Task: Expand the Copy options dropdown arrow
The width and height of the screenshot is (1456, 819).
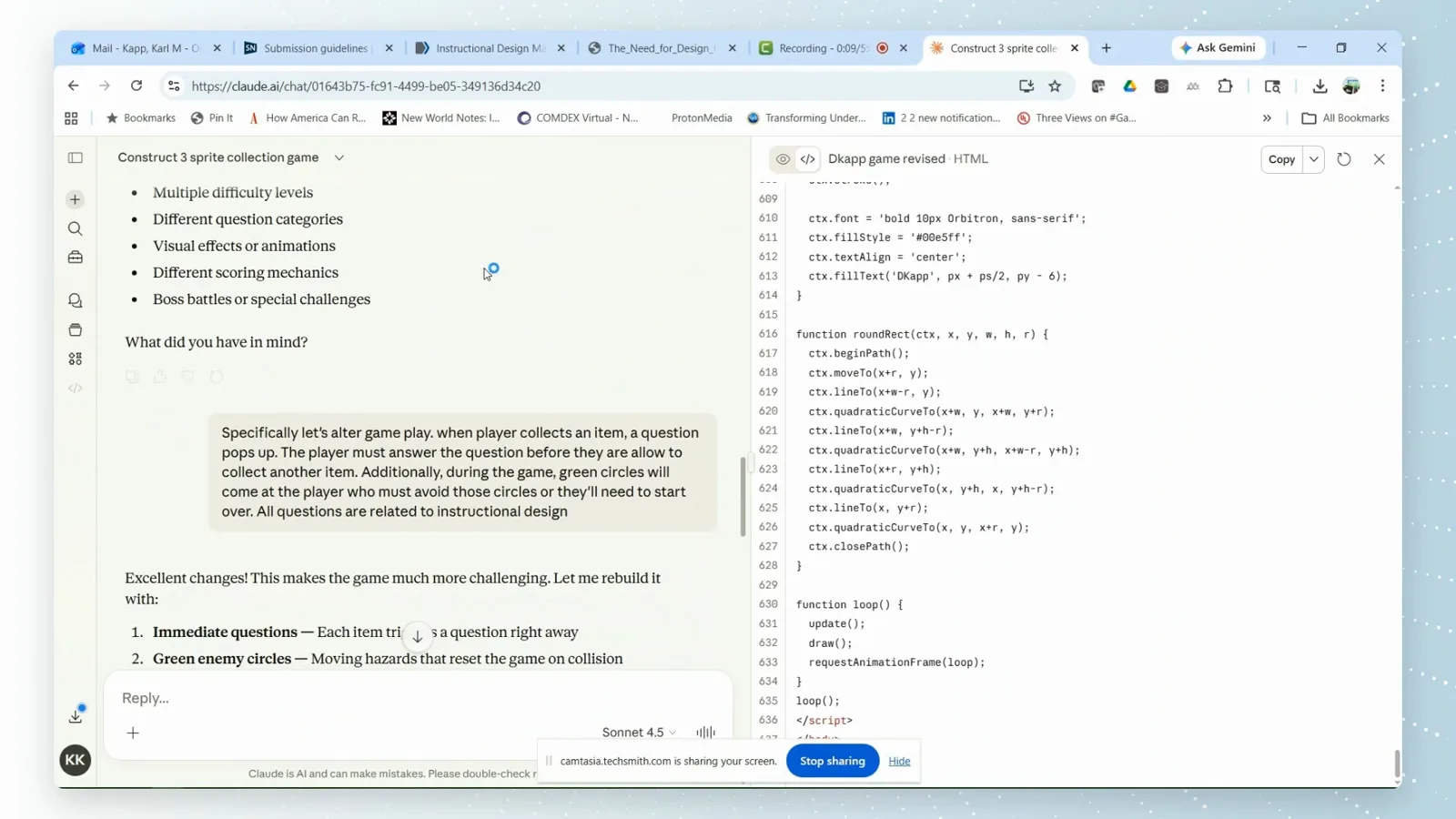Action: (x=1314, y=159)
